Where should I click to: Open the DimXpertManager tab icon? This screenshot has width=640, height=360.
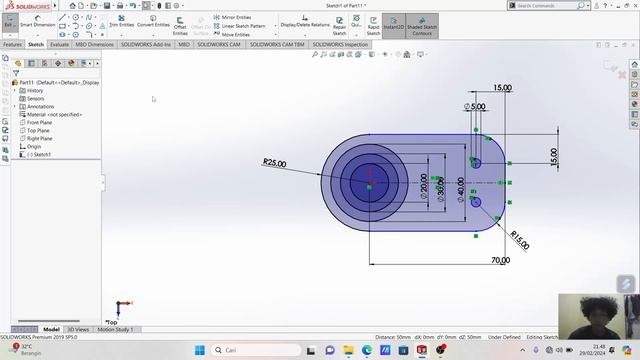[x=58, y=63]
